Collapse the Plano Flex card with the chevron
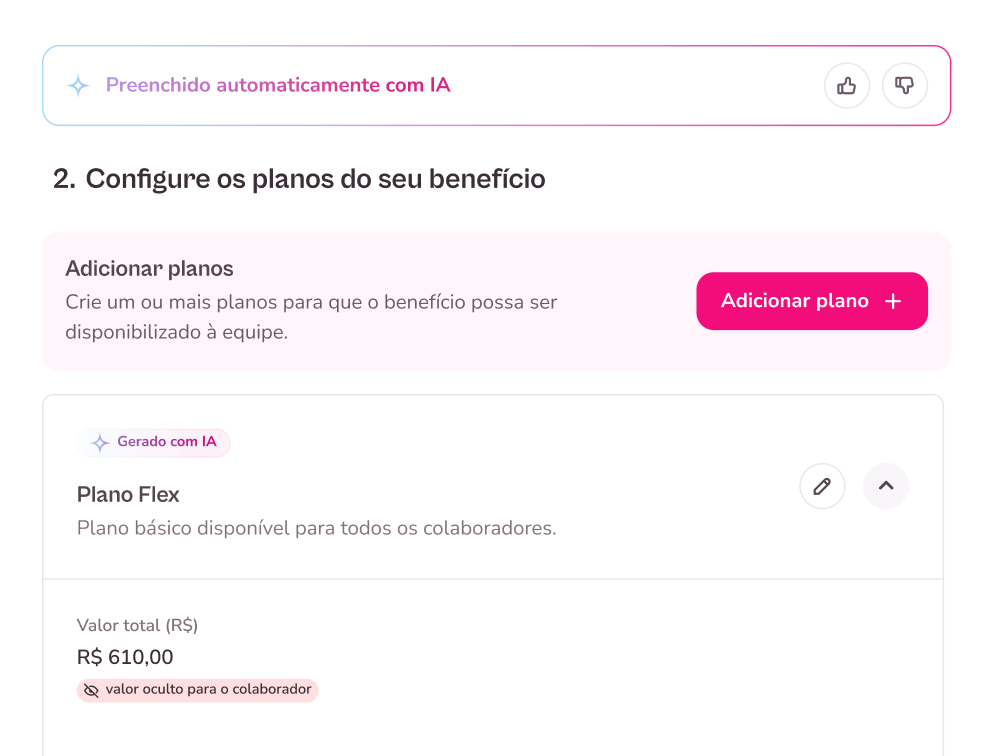This screenshot has width=993, height=756. tap(885, 486)
